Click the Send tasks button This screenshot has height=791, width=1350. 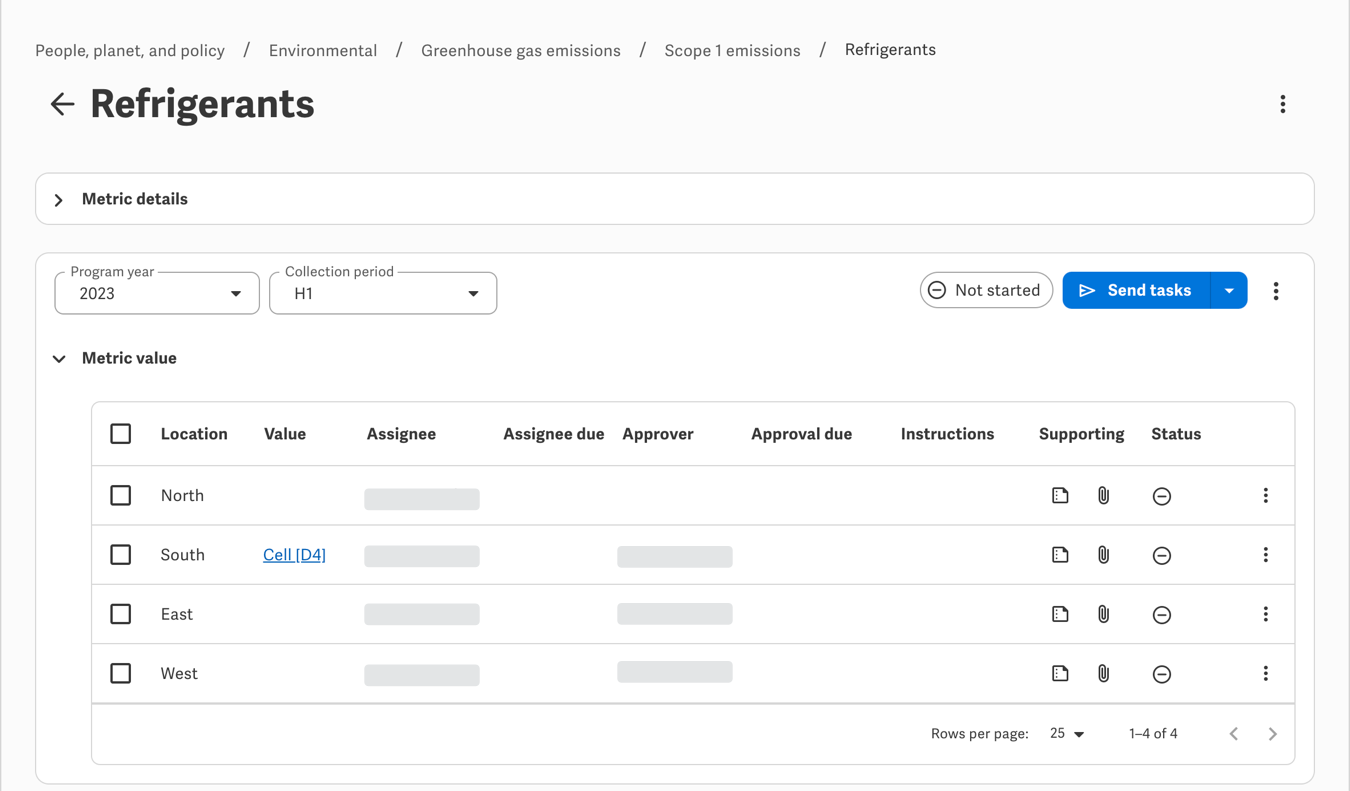tap(1136, 291)
